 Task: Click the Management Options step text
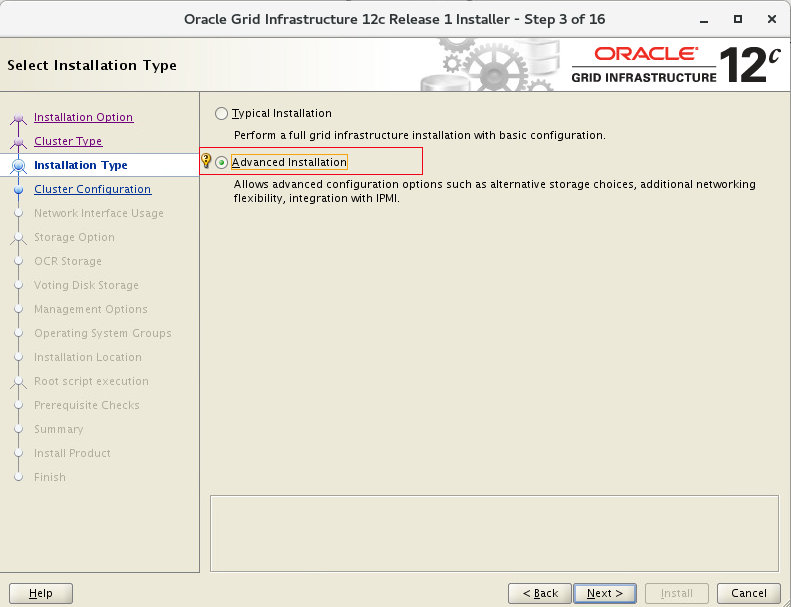tap(91, 309)
